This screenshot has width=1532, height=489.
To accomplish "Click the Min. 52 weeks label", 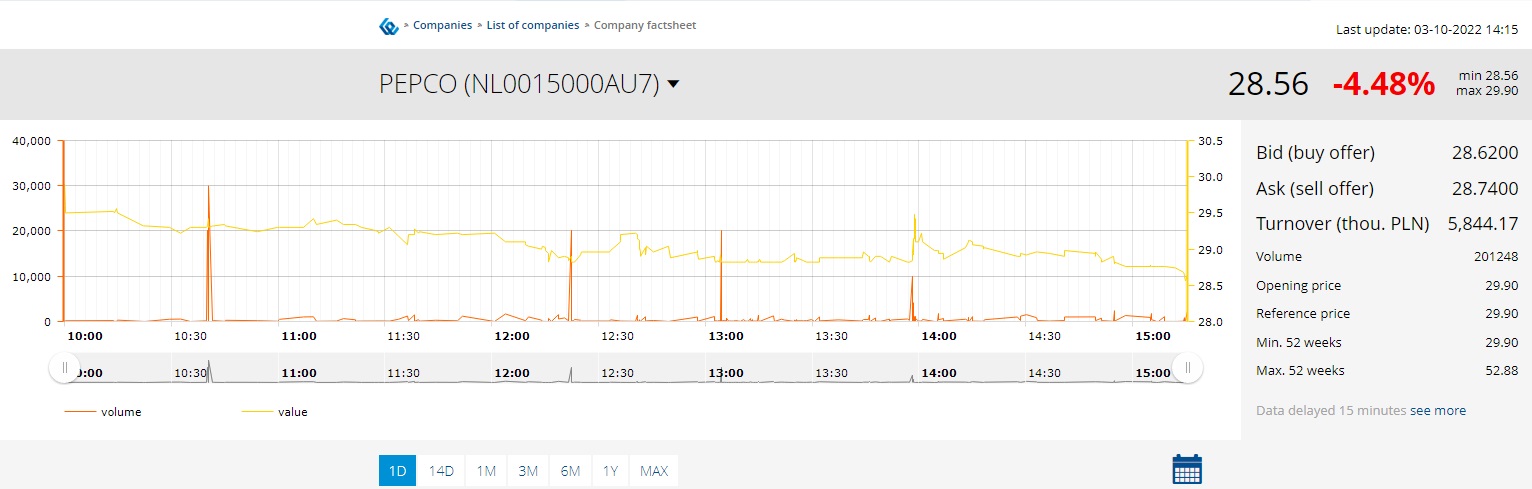I will (1299, 343).
